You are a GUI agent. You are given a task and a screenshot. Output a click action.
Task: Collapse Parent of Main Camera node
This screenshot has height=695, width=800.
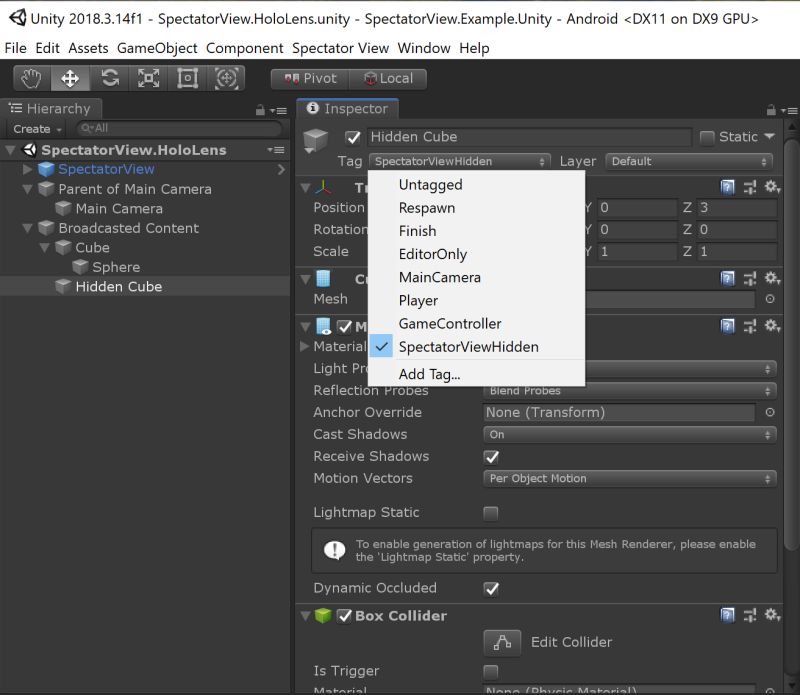[x=28, y=189]
